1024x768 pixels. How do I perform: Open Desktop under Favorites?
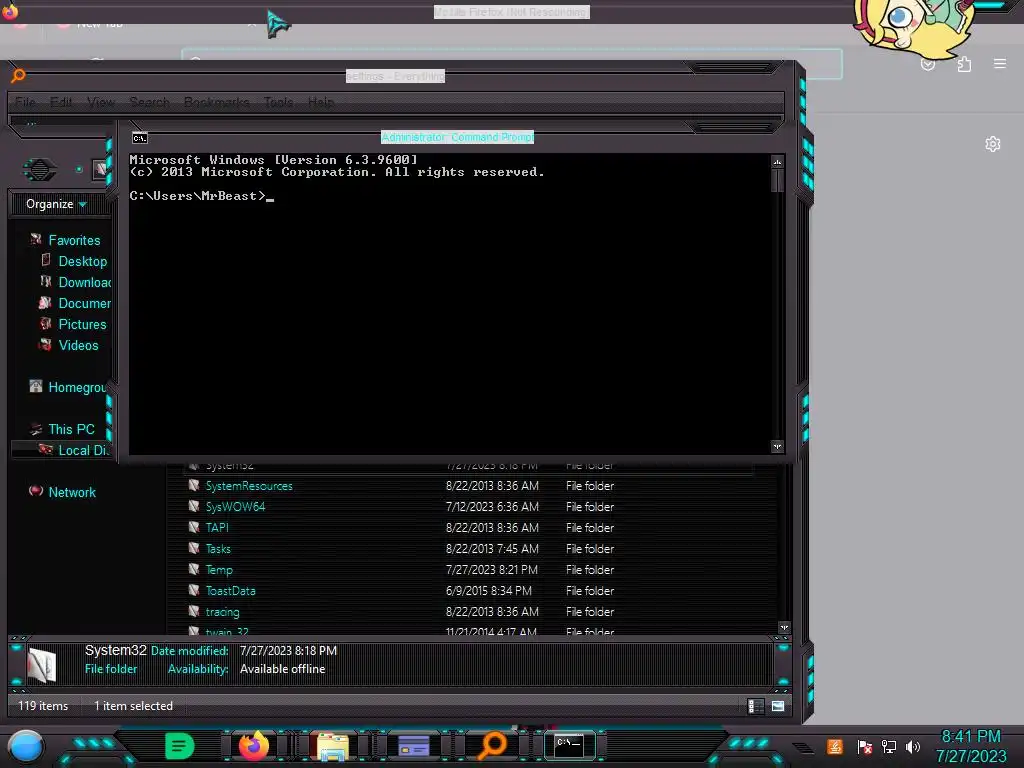[82, 261]
